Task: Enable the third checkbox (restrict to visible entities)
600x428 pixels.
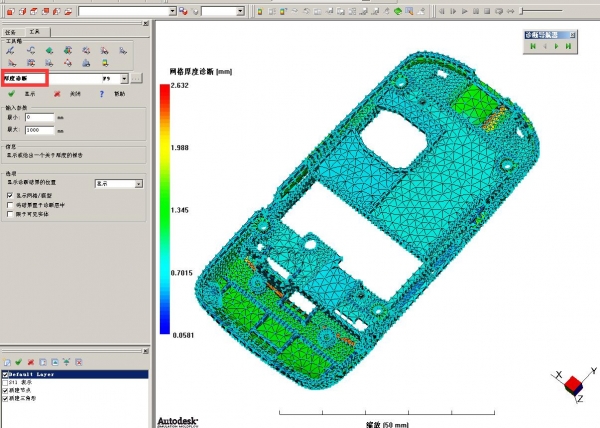Action: 10,214
